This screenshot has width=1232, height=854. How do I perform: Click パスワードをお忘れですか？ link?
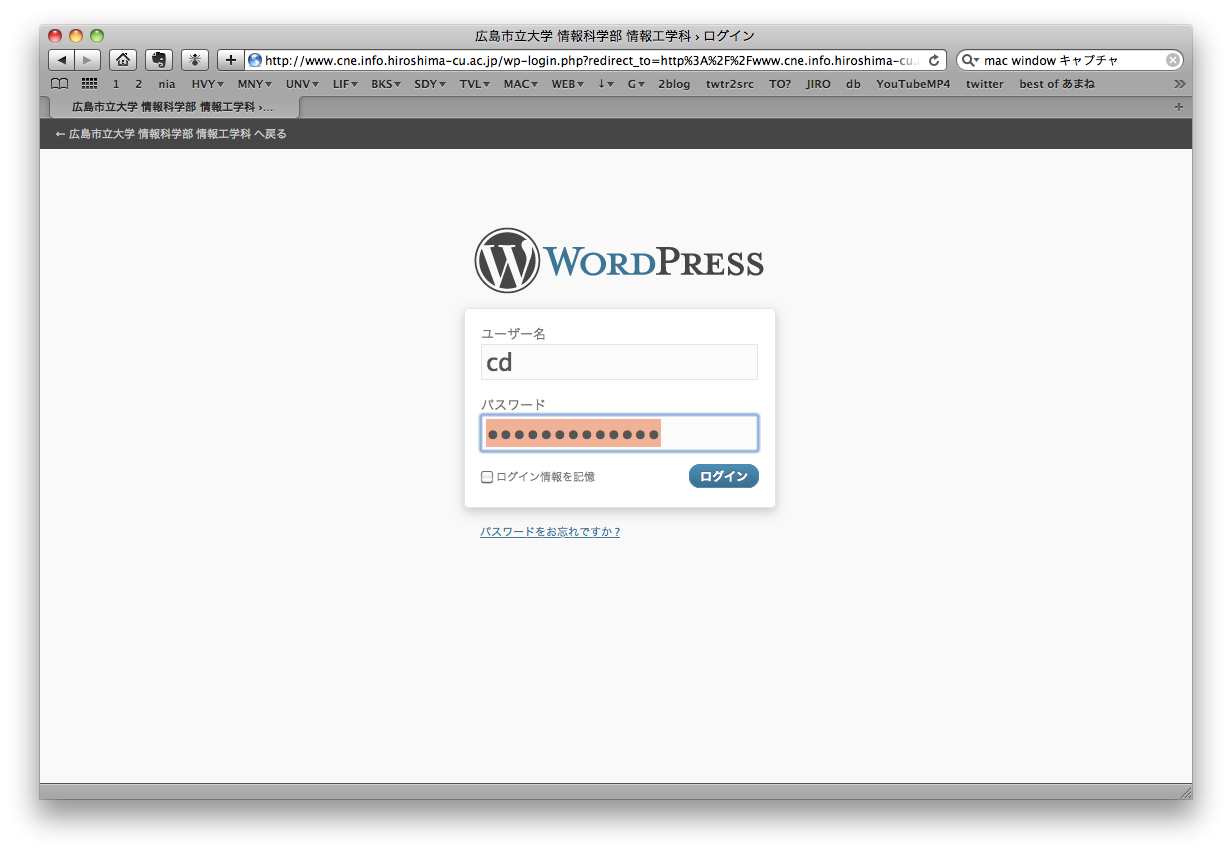click(550, 532)
